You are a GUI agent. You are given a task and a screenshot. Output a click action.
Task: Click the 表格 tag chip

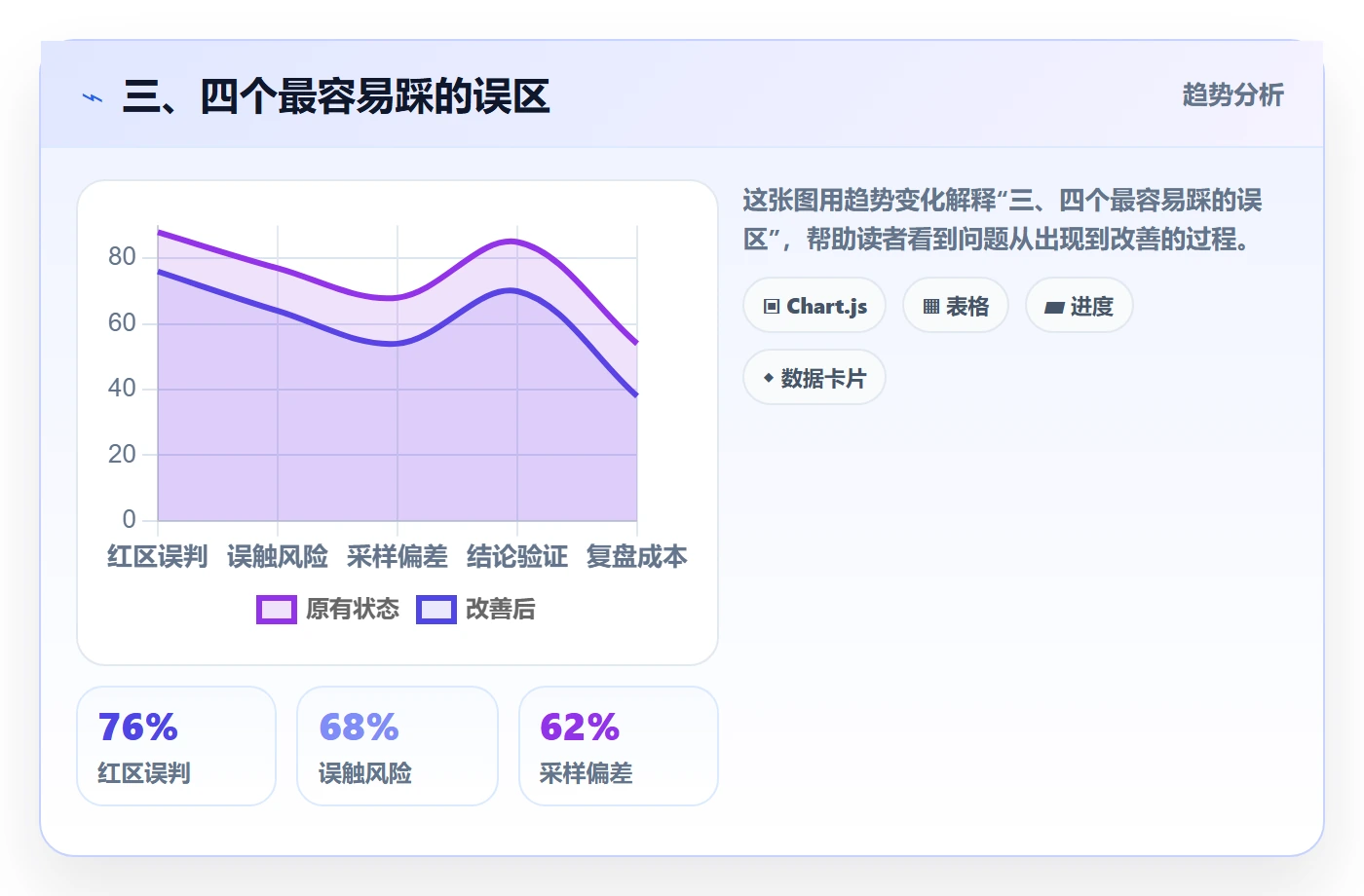[x=956, y=306]
